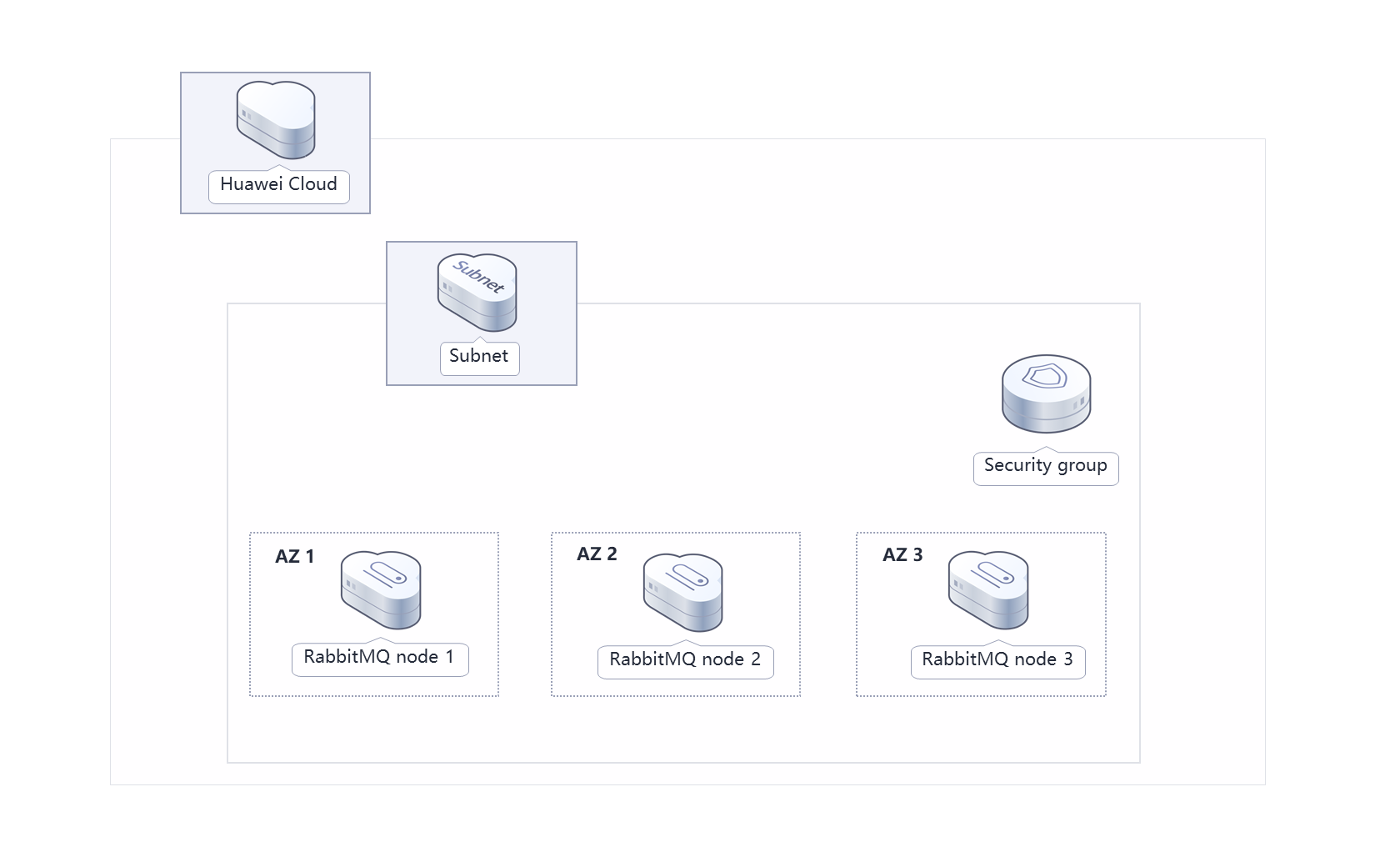Select the cloud icon above Huawei Cloud label
This screenshot has width=1400, height=867.
pos(275,121)
